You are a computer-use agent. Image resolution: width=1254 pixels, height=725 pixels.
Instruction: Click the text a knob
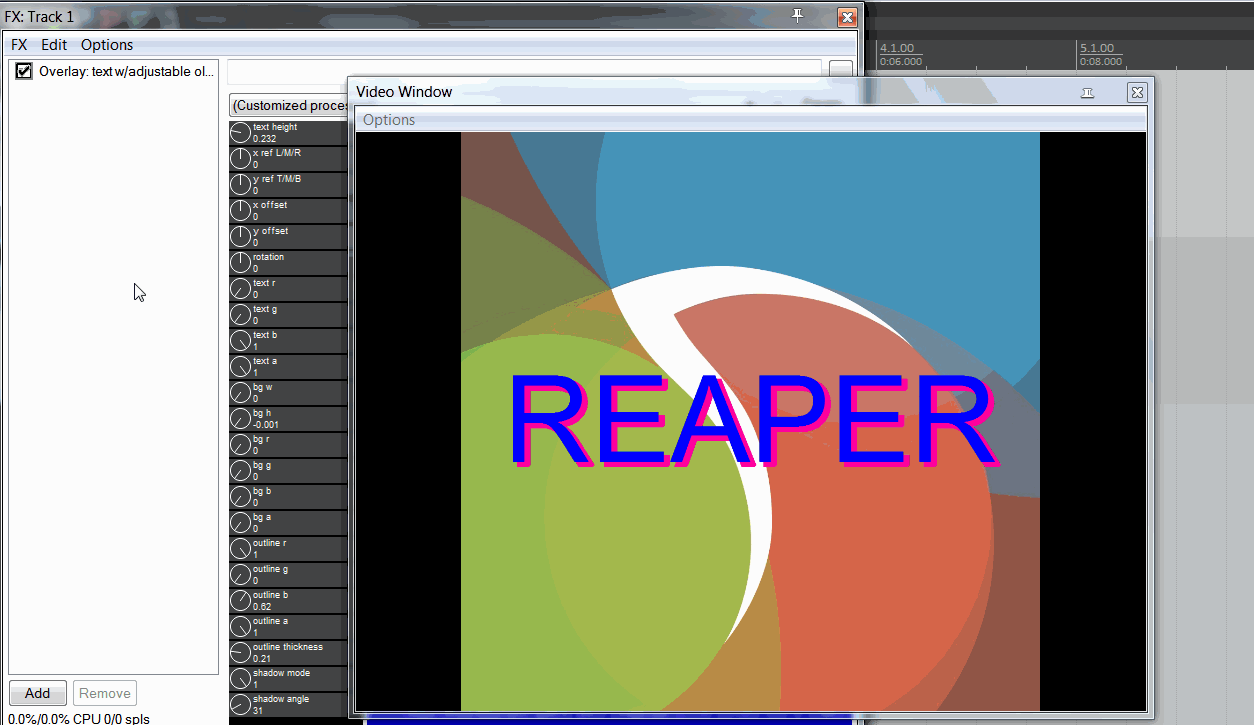[240, 366]
